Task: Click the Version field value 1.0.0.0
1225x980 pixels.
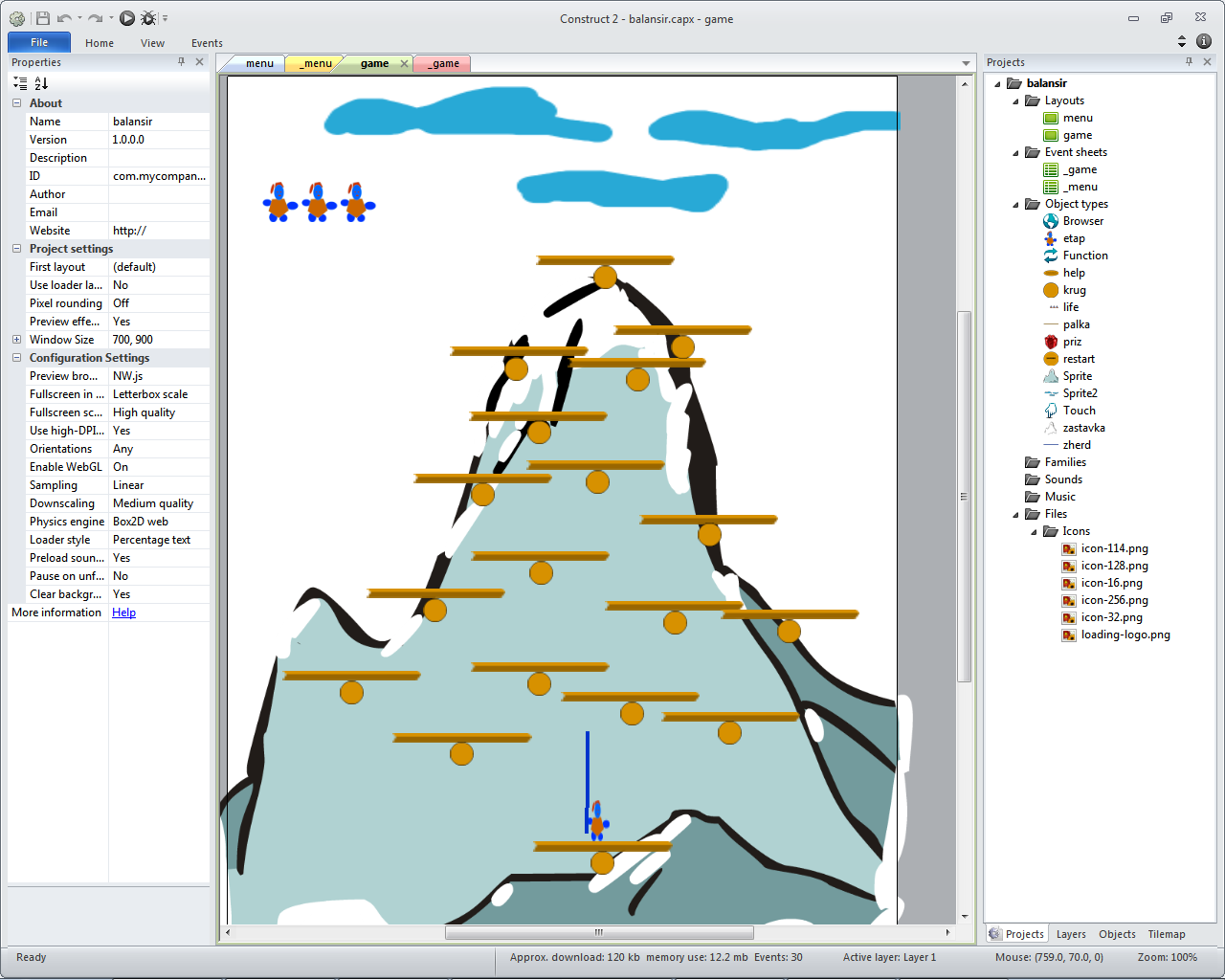Action: tap(159, 140)
